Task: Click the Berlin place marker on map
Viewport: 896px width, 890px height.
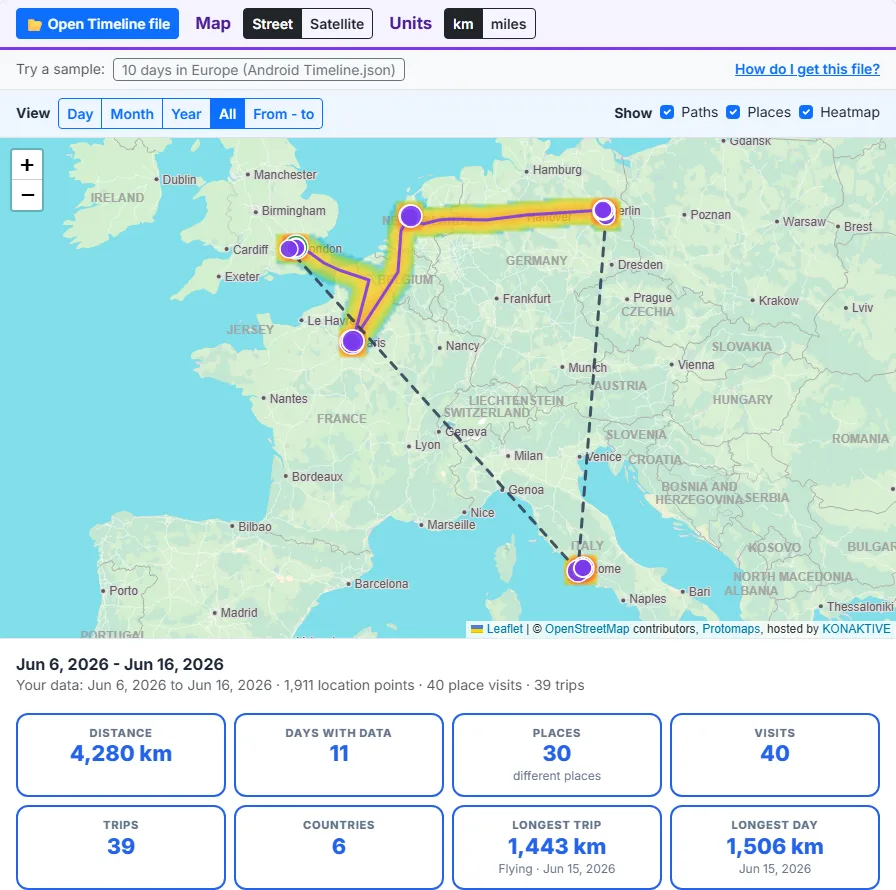Action: pyautogui.click(x=603, y=210)
